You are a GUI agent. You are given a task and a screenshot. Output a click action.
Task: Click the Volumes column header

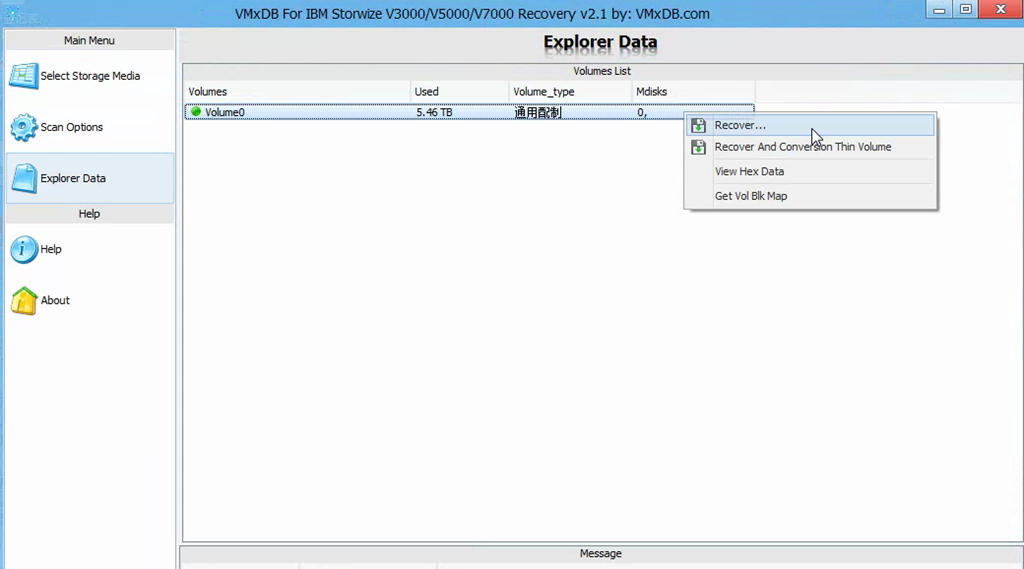[x=296, y=91]
